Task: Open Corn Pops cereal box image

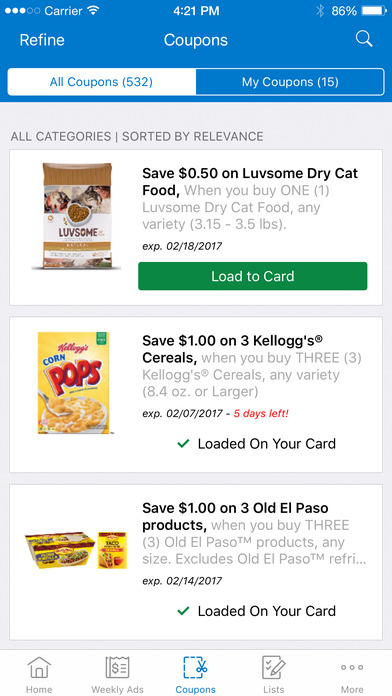Action: point(73,383)
